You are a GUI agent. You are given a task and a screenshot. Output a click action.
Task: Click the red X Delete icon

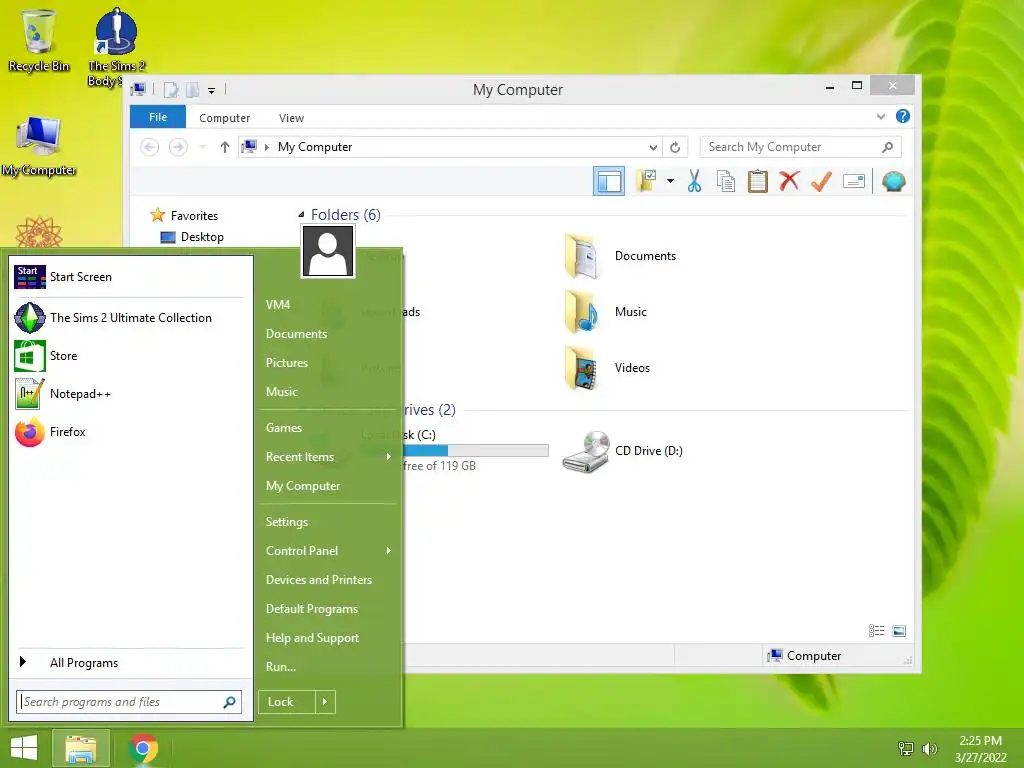coord(789,180)
